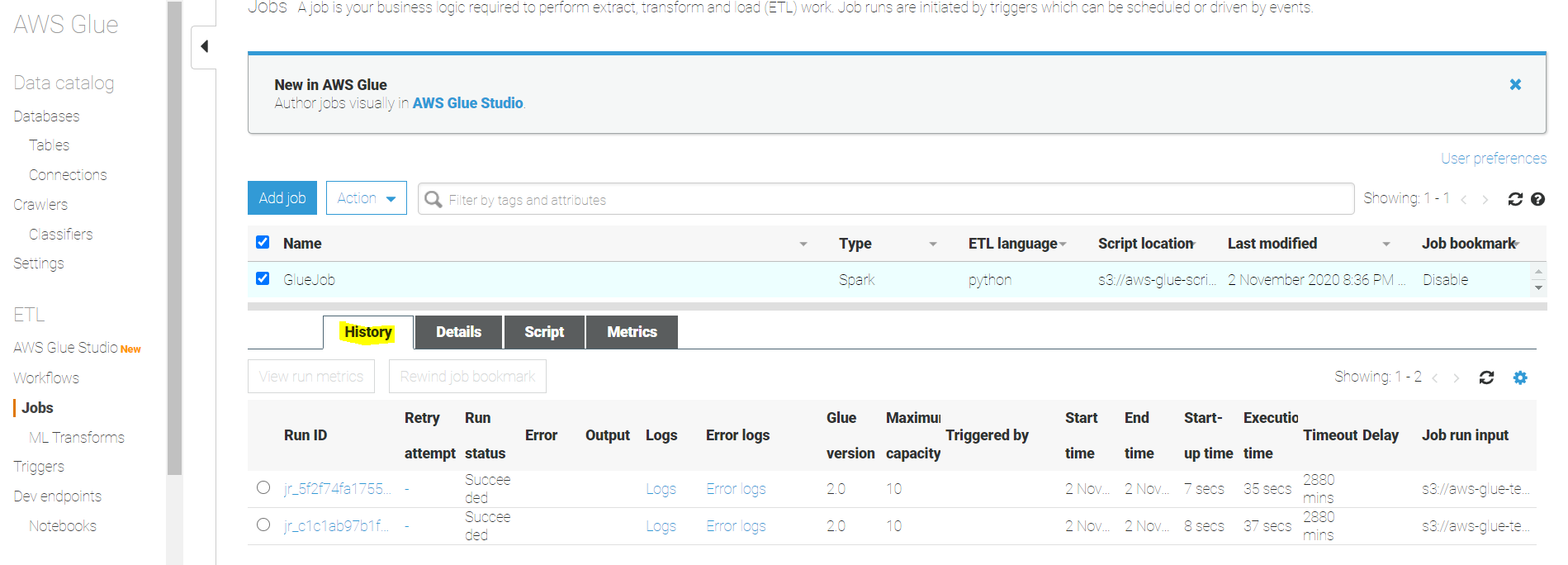Go to previous page of job runs

pyautogui.click(x=1435, y=377)
